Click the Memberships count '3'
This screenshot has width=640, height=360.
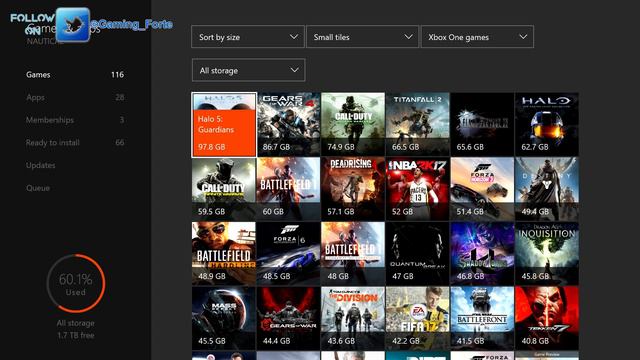(122, 120)
